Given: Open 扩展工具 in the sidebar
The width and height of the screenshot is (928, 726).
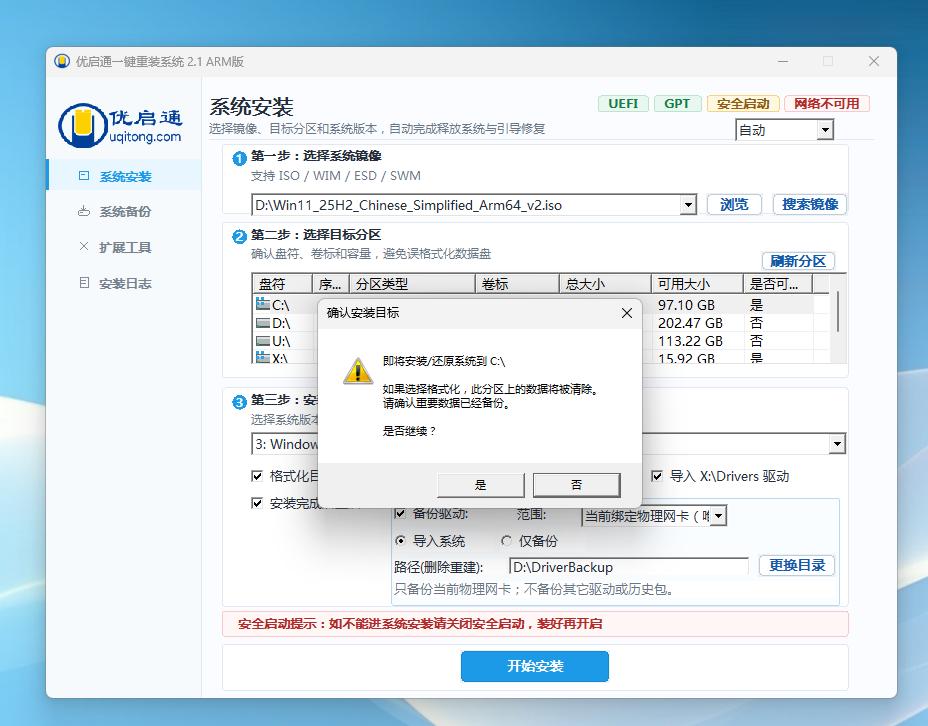Looking at the screenshot, I should pos(125,247).
